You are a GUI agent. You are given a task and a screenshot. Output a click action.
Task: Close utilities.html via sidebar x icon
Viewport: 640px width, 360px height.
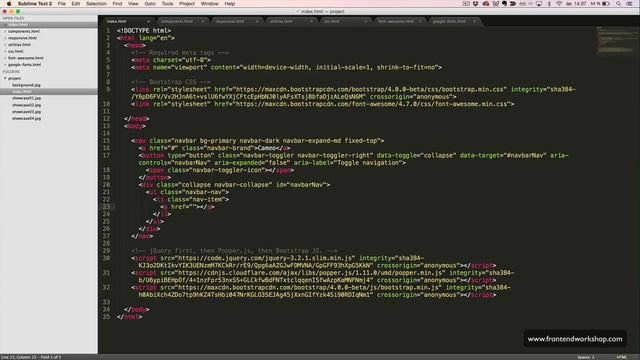pyautogui.click(x=5, y=44)
